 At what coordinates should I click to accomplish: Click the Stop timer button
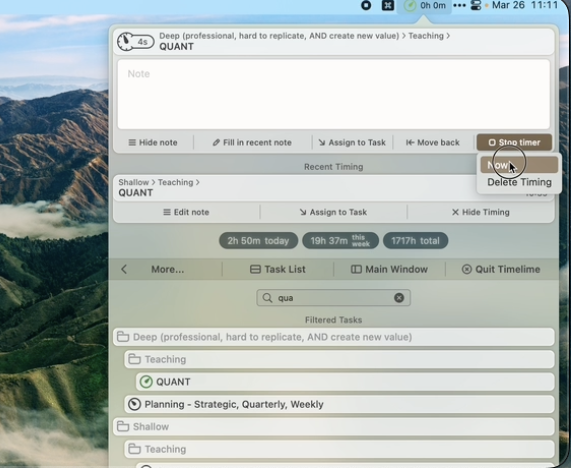pyautogui.click(x=514, y=142)
